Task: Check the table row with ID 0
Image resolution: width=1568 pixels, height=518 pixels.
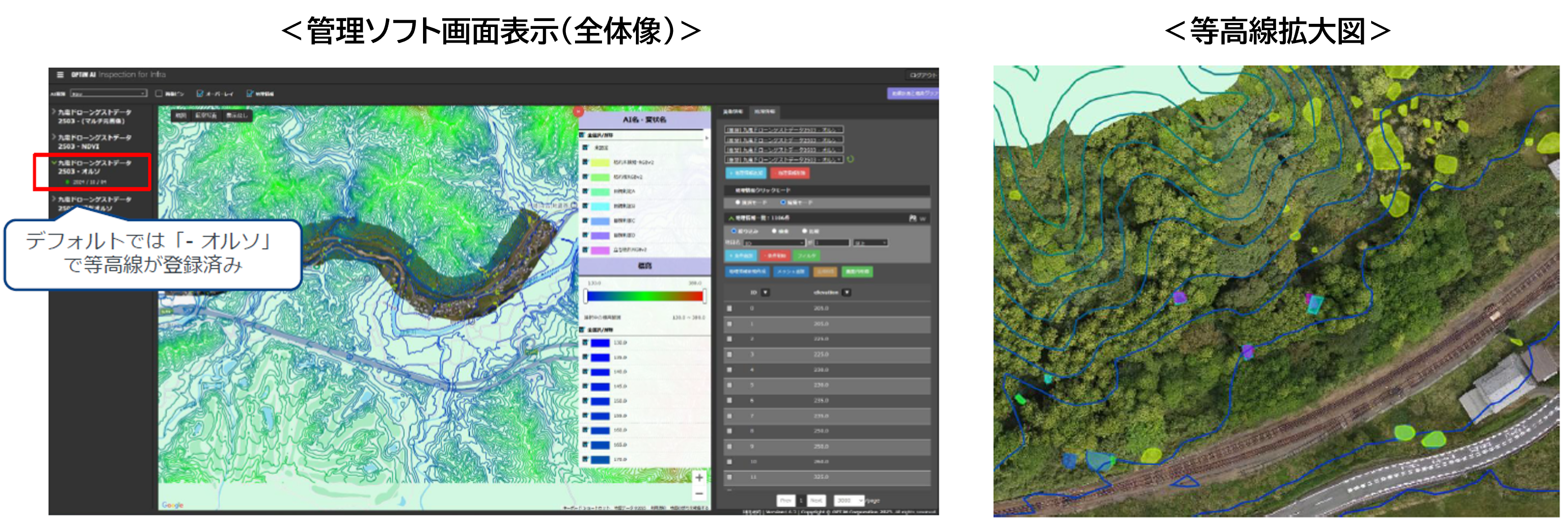Action: (x=729, y=309)
